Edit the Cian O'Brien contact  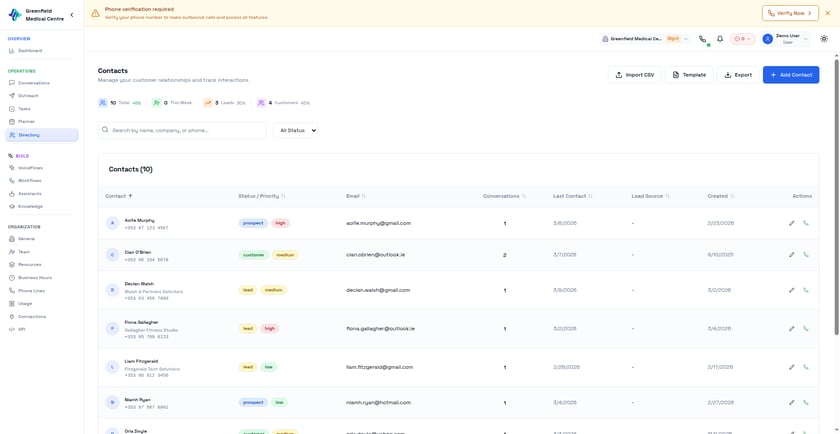(792, 255)
